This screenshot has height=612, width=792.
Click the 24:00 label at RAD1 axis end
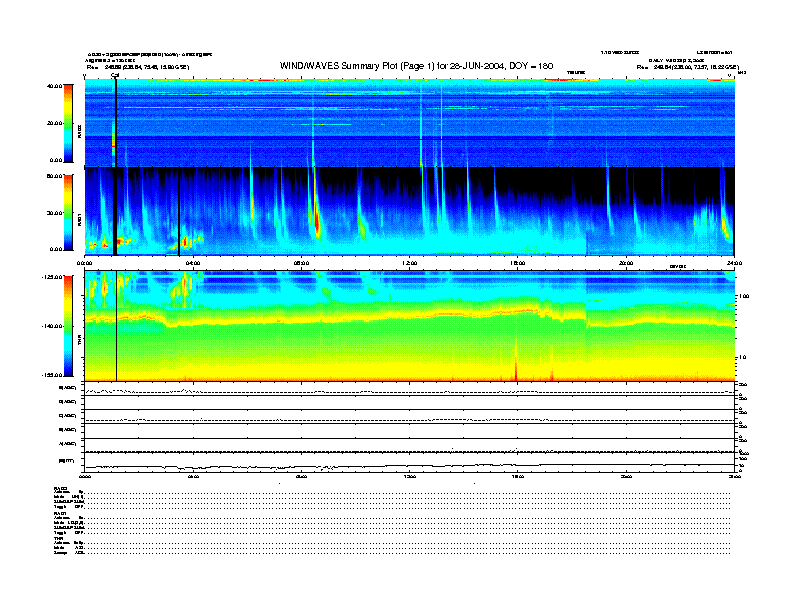pyautogui.click(x=734, y=262)
